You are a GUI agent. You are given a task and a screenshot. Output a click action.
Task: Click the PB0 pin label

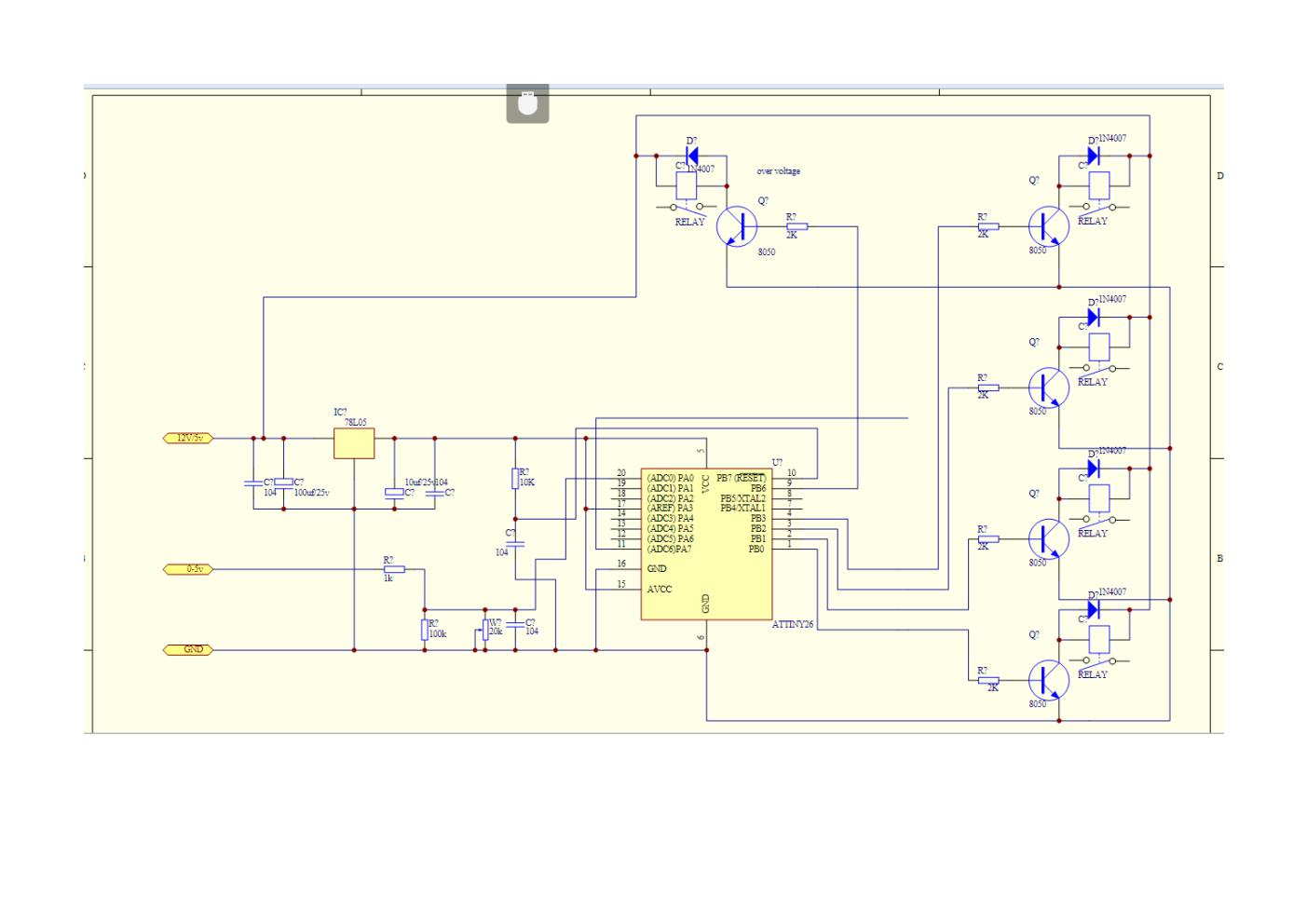757,549
